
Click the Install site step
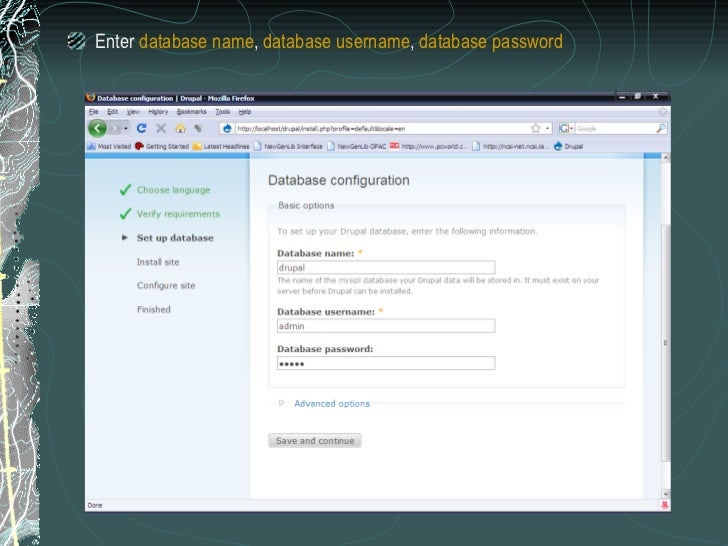click(158, 262)
